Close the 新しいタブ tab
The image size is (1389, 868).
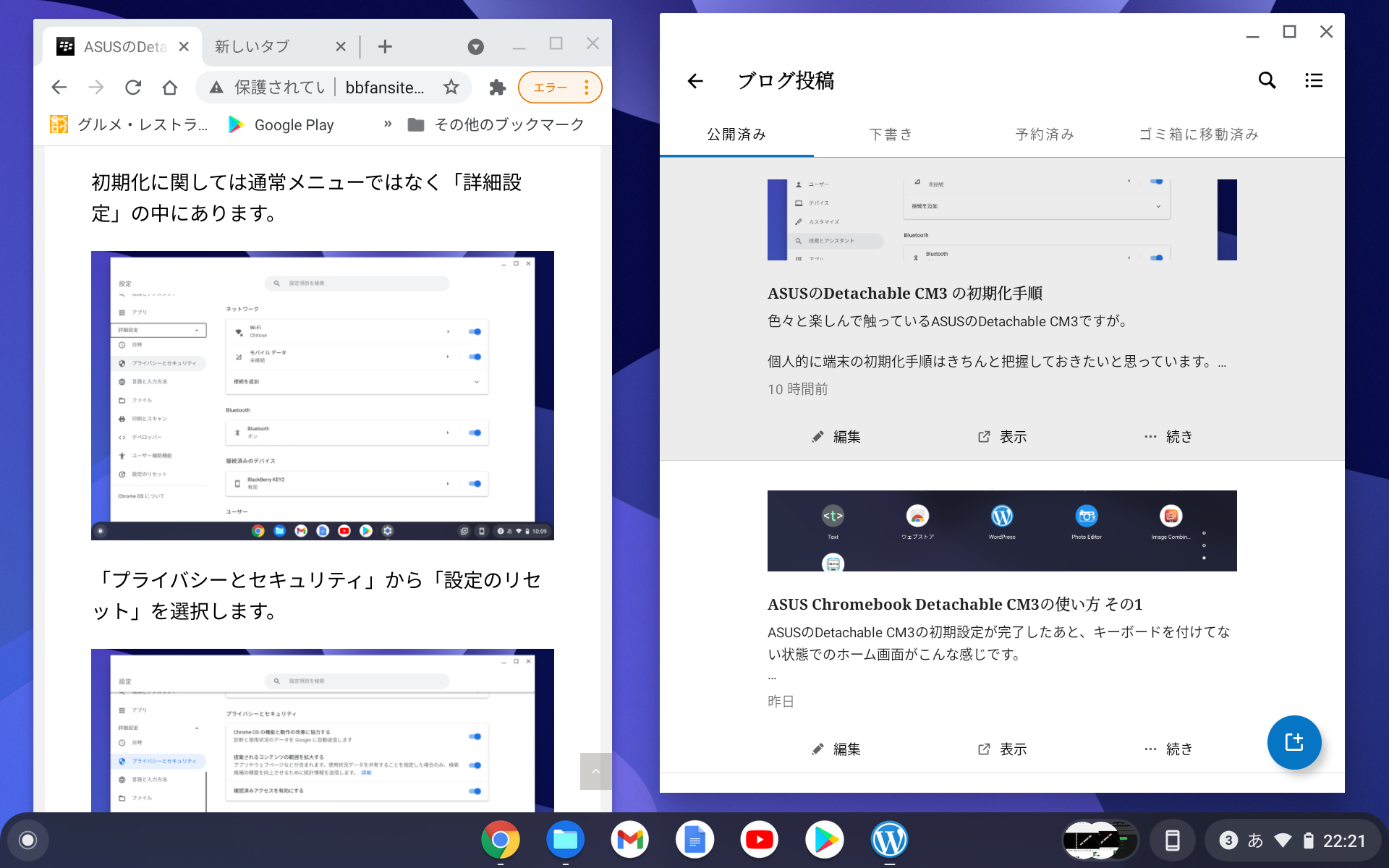tap(341, 47)
